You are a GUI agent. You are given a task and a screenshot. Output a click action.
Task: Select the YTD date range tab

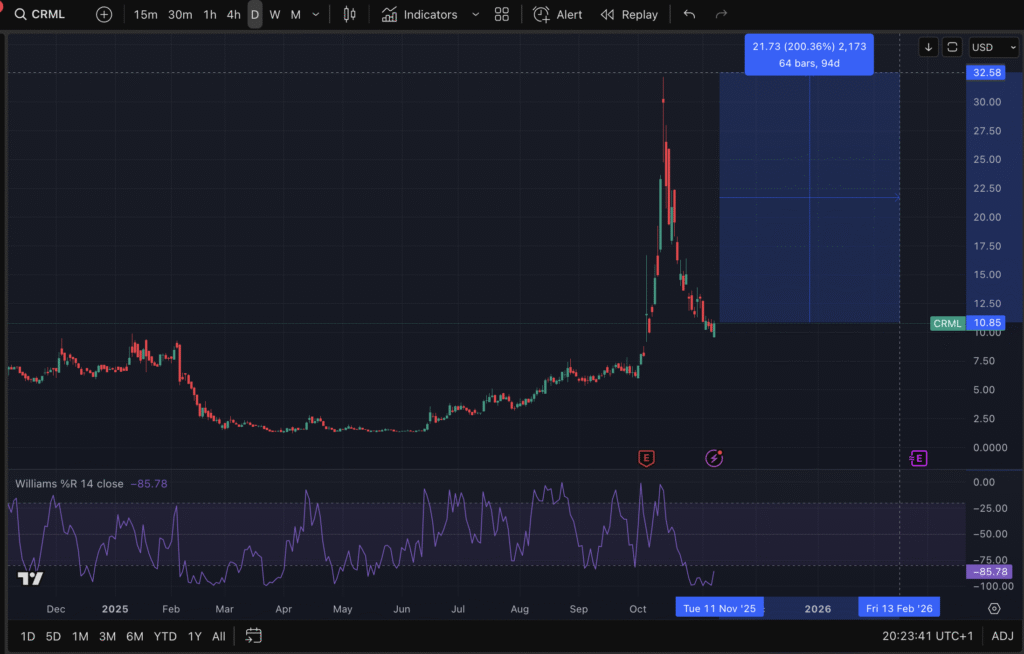[x=165, y=636]
